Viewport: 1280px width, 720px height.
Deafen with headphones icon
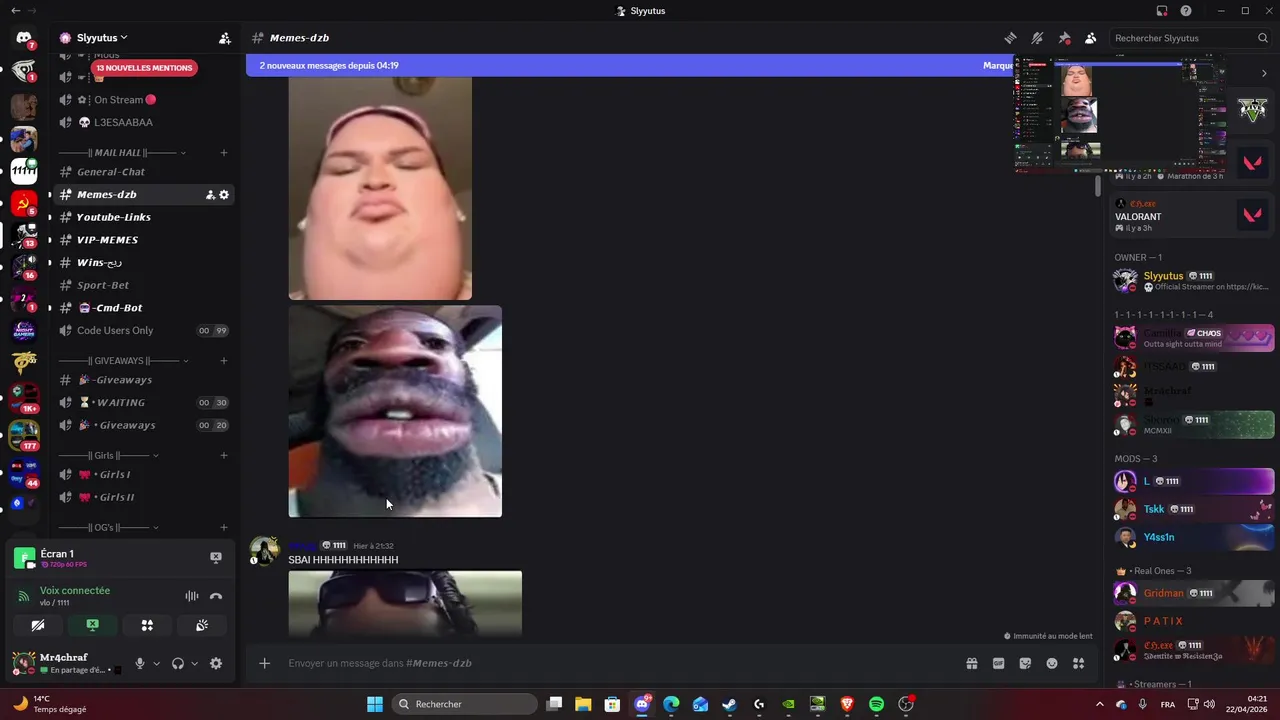click(x=178, y=664)
